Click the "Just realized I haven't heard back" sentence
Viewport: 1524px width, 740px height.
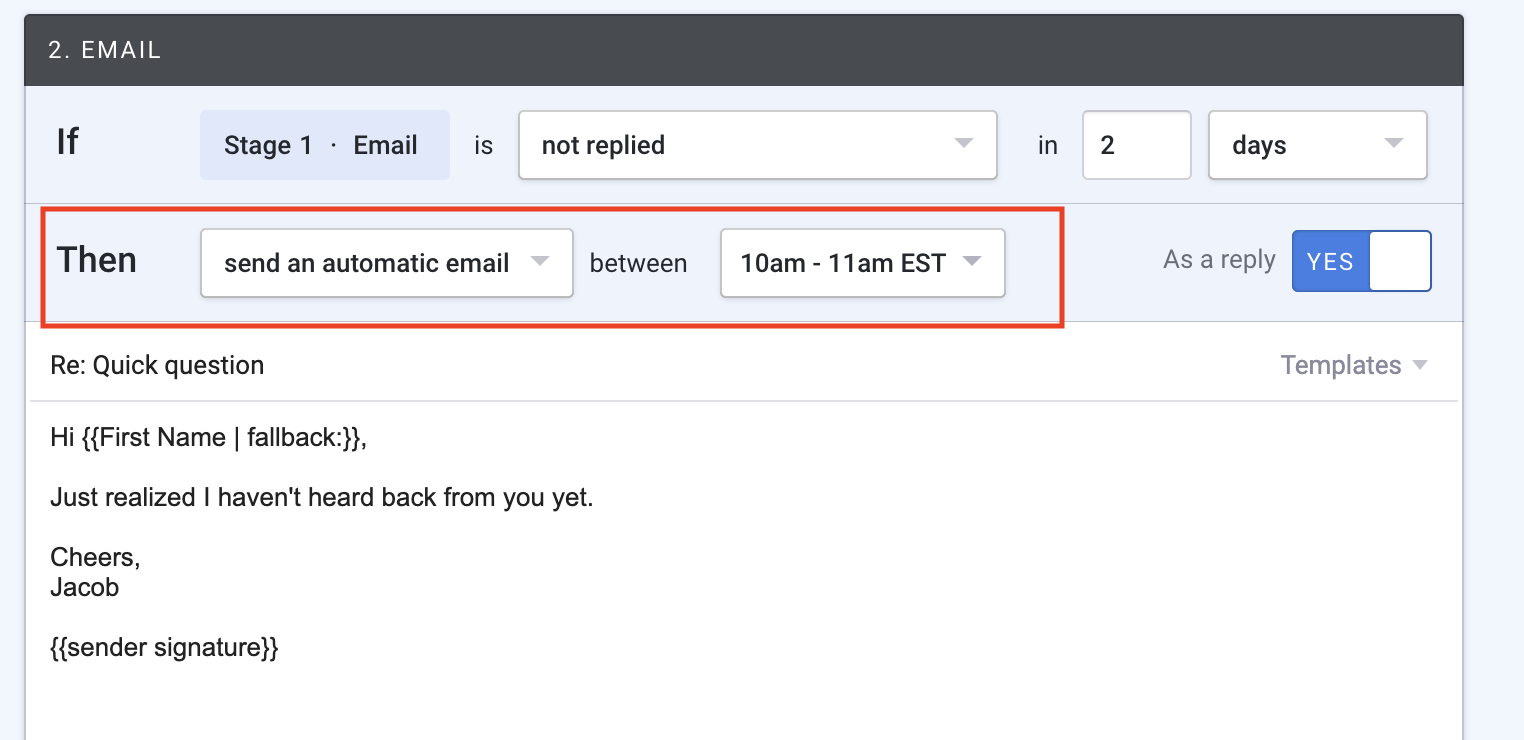[x=321, y=498]
